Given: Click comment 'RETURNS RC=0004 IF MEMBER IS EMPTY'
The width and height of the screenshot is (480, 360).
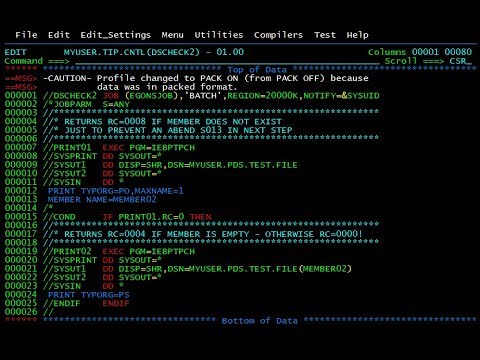Looking at the screenshot, I should (157, 235).
